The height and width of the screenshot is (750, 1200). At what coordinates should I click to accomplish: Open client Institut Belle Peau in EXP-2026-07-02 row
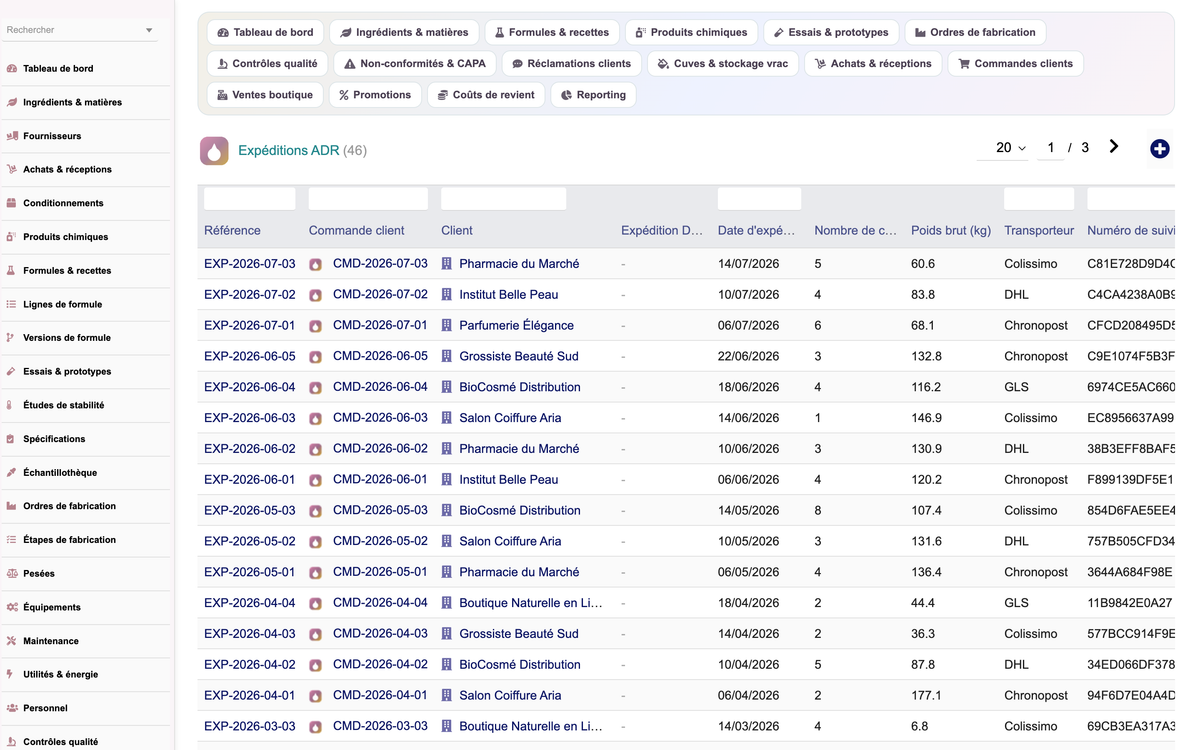509,295
